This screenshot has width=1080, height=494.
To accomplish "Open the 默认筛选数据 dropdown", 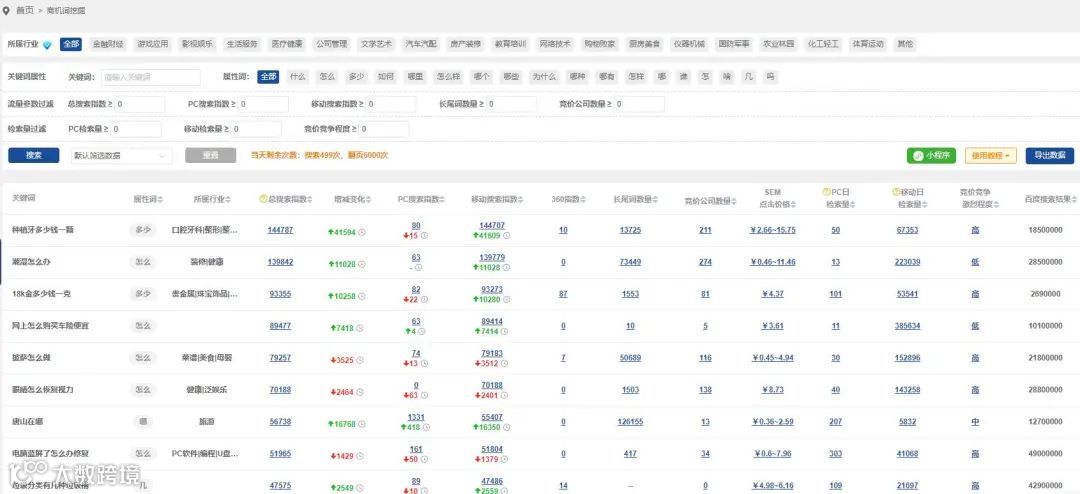I will tap(121, 156).
